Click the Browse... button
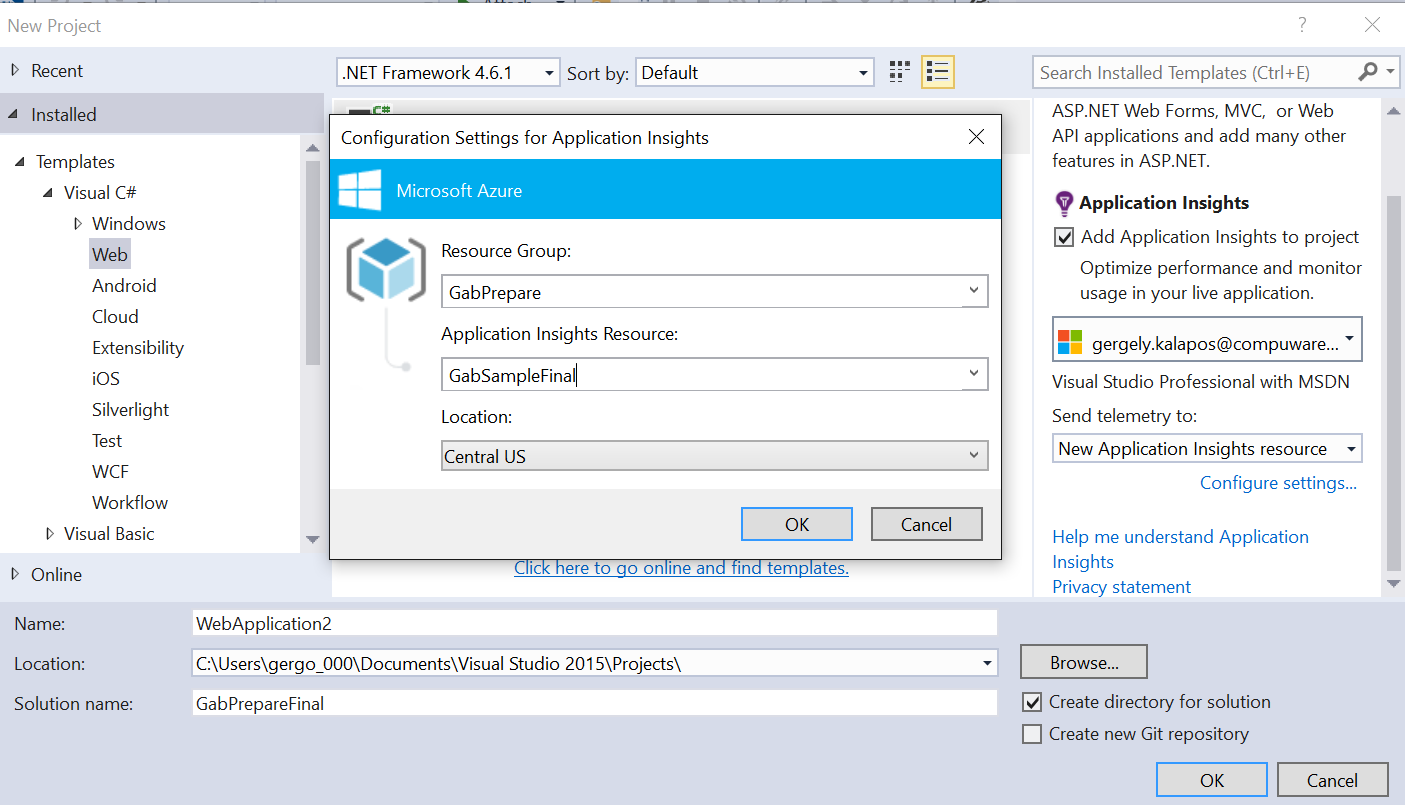 [1084, 662]
